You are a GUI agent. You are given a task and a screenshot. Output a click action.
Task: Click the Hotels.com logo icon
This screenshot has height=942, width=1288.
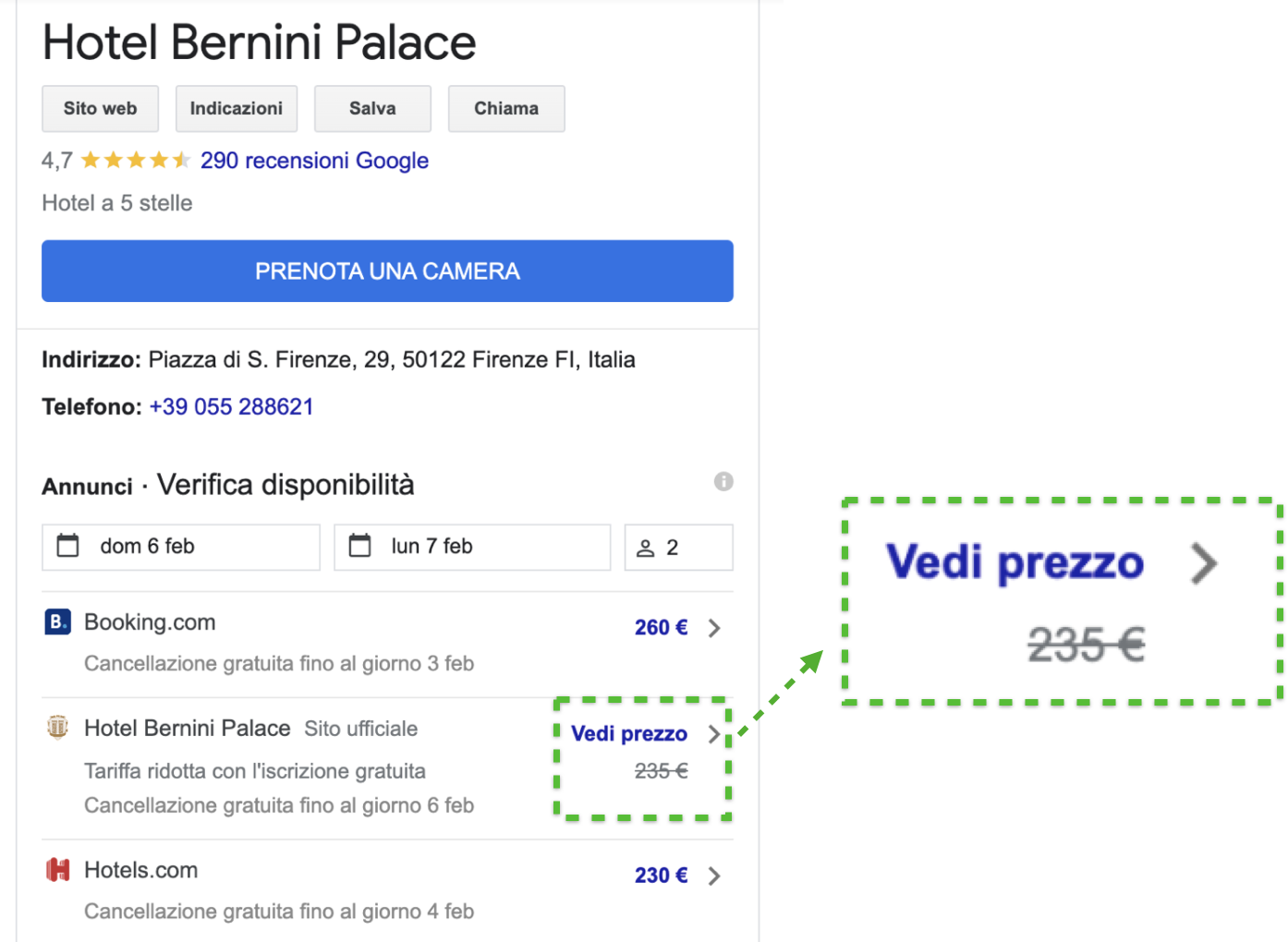click(x=57, y=870)
